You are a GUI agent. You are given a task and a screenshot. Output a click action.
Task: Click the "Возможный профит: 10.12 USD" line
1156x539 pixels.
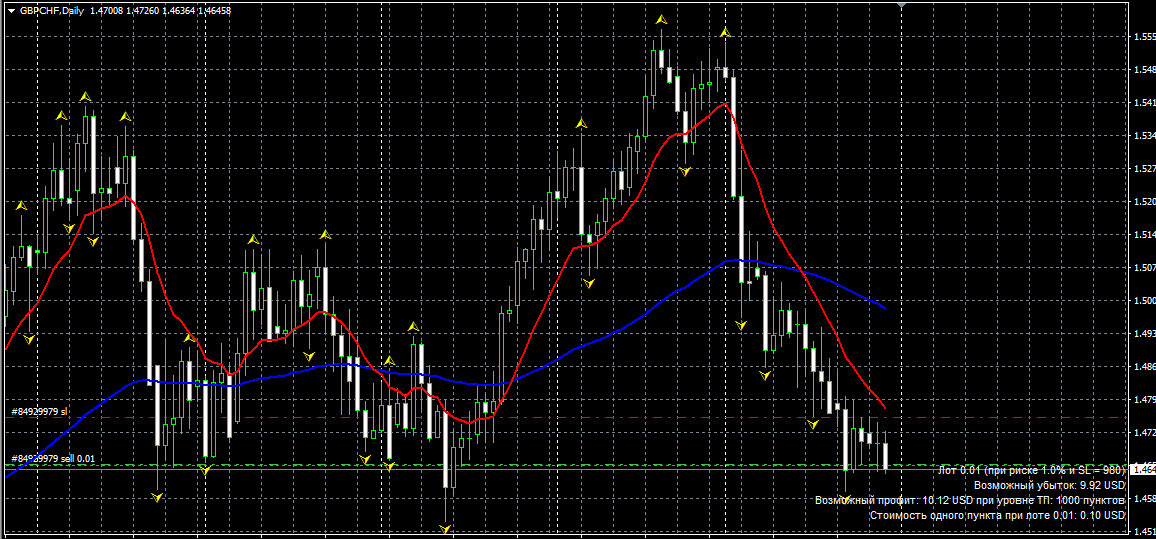click(x=970, y=500)
